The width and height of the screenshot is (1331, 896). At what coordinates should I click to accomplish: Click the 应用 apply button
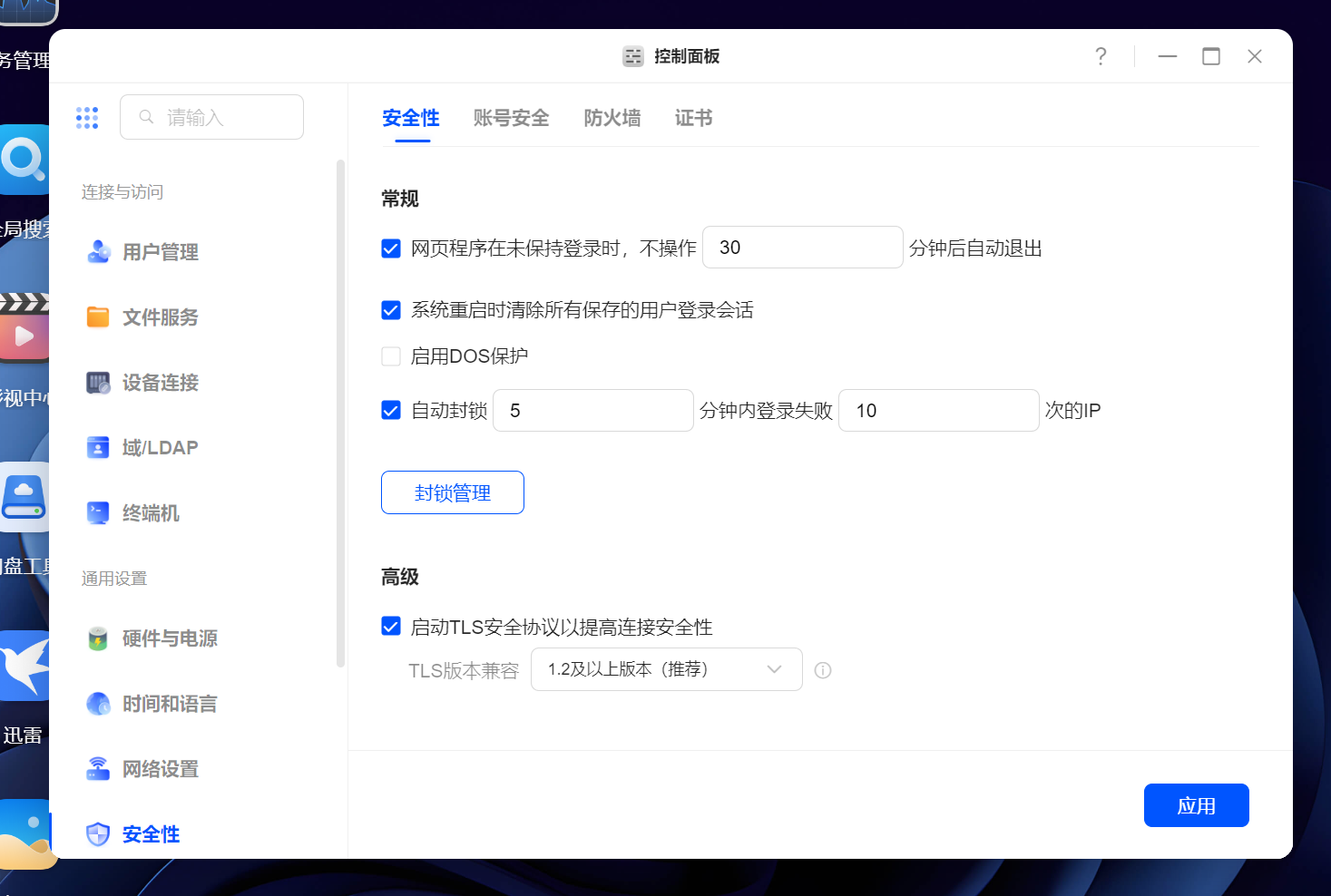point(1197,805)
